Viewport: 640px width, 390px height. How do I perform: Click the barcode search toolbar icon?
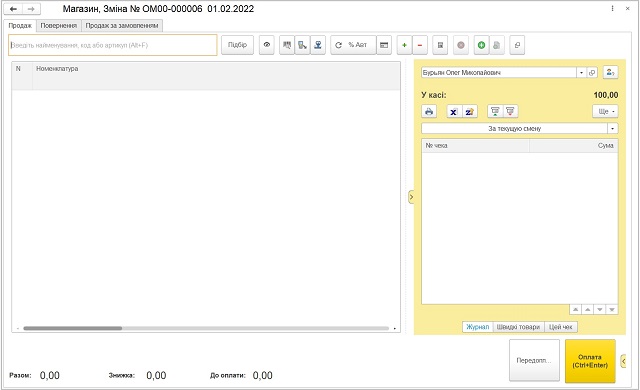(287, 45)
